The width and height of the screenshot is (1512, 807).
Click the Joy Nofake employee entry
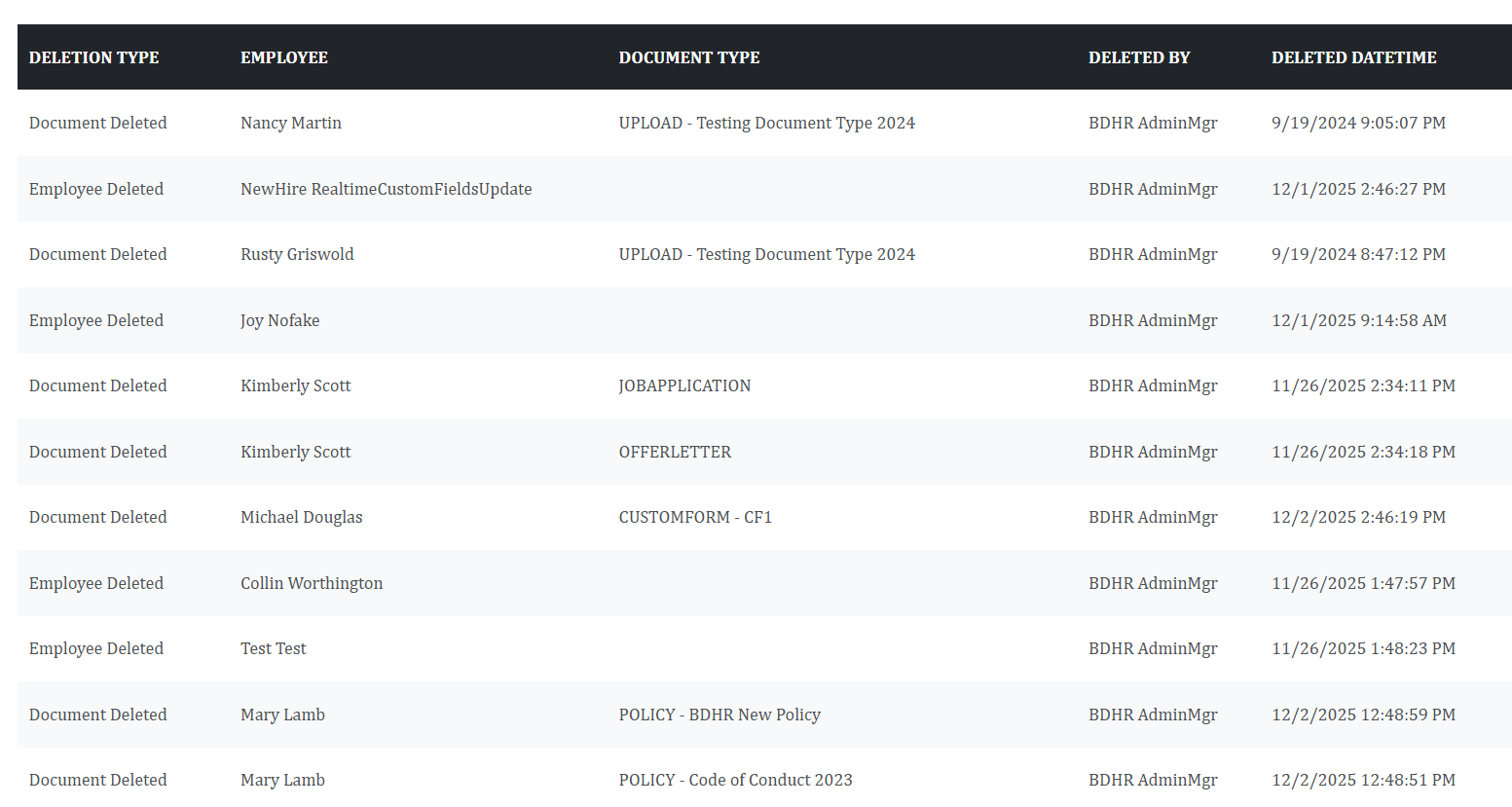(279, 320)
